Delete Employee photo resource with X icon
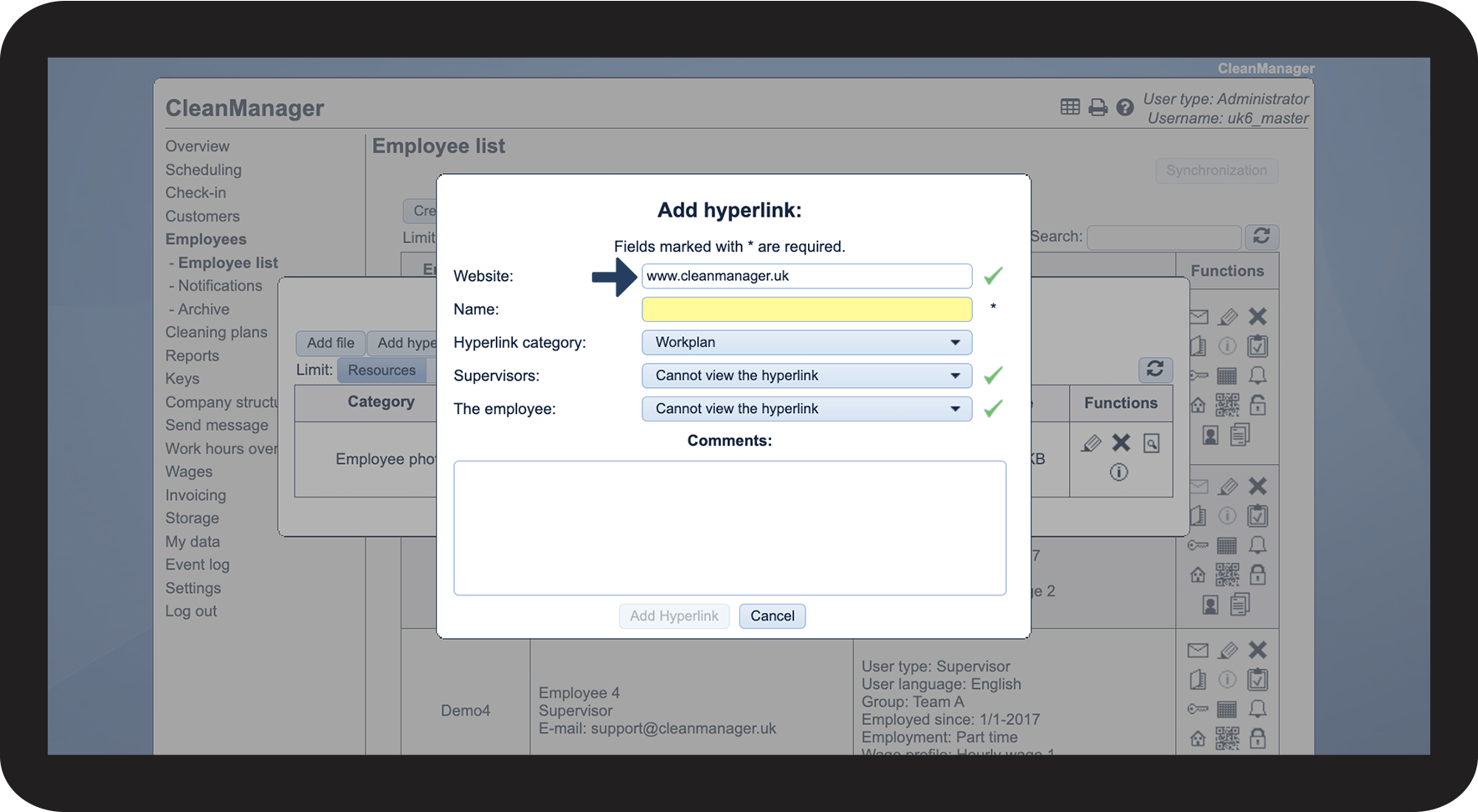This screenshot has width=1478, height=812. 1121,443
